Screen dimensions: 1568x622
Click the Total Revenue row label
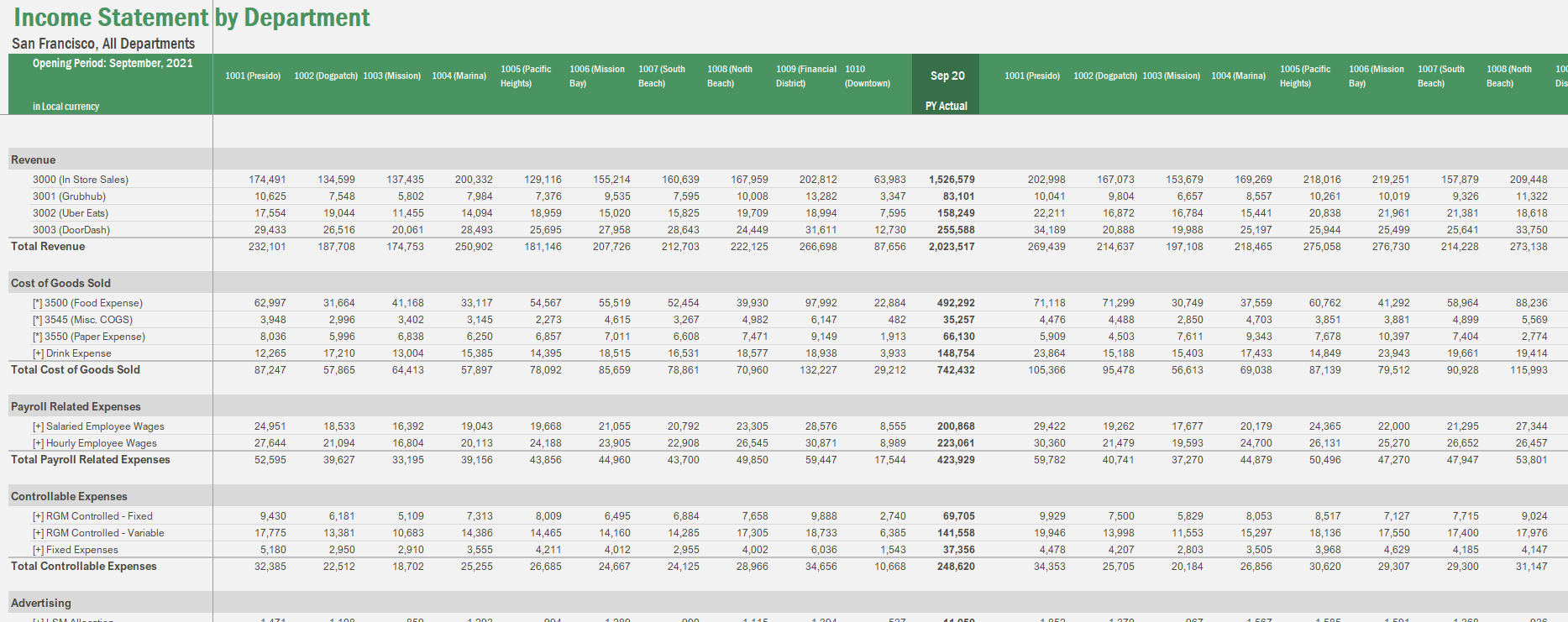coord(48,246)
